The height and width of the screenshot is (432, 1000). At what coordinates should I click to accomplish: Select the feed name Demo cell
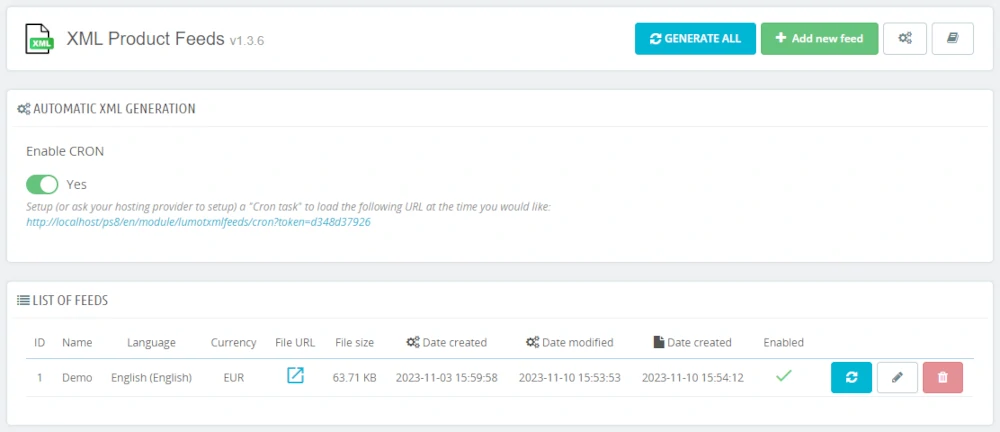(77, 378)
